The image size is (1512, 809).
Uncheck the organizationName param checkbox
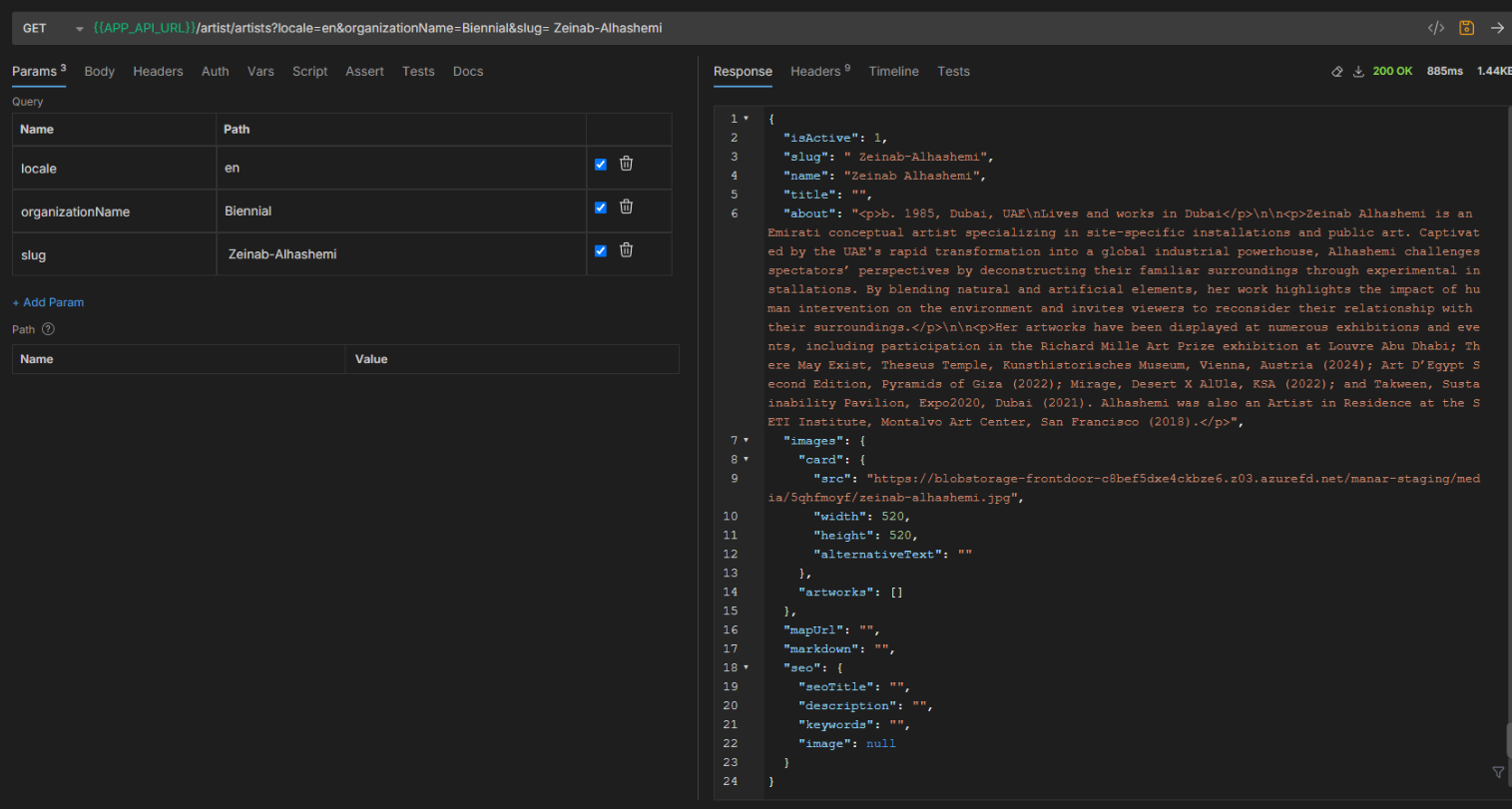point(601,207)
